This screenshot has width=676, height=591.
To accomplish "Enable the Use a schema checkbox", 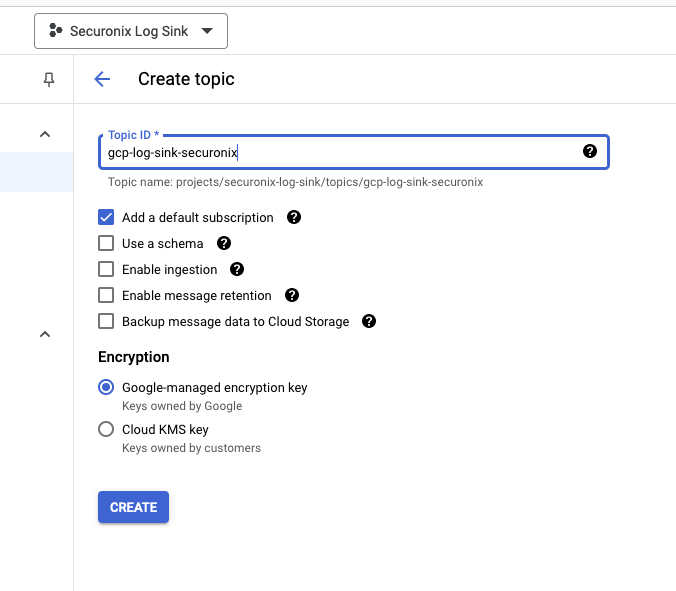I will pyautogui.click(x=106, y=243).
